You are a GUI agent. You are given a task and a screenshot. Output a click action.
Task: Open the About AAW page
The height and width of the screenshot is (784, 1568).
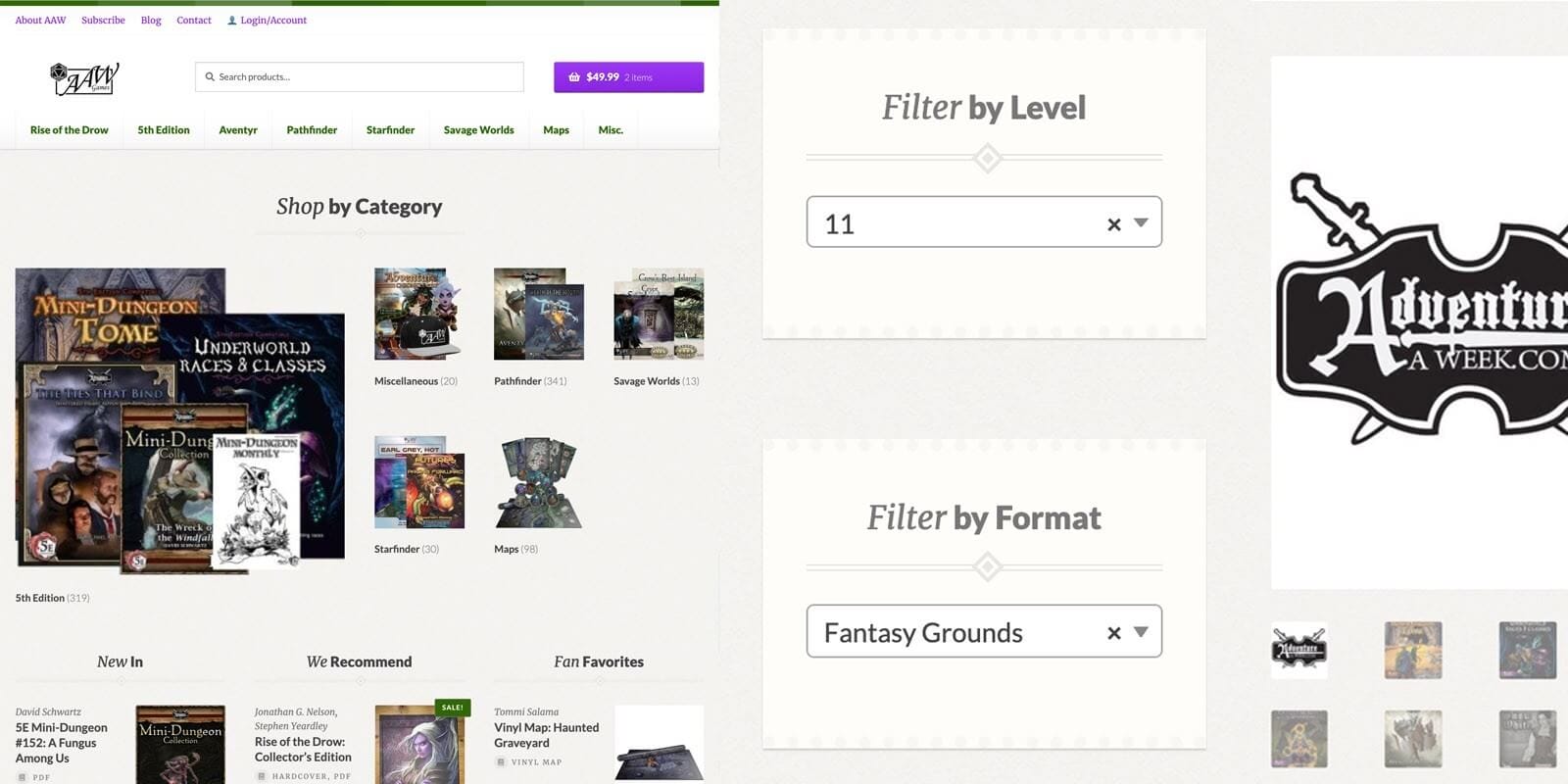click(40, 21)
